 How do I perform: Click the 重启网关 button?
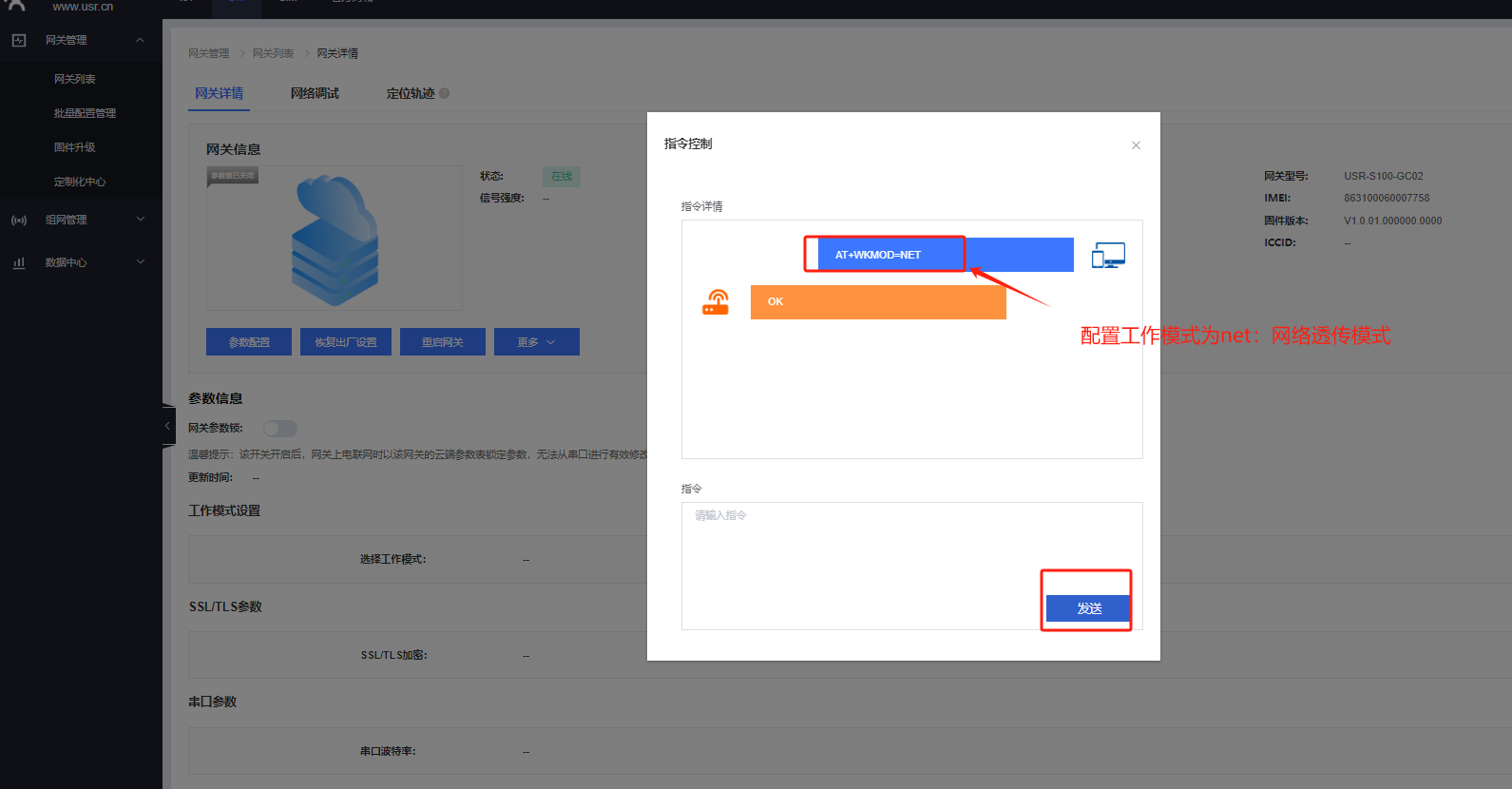[x=443, y=342]
